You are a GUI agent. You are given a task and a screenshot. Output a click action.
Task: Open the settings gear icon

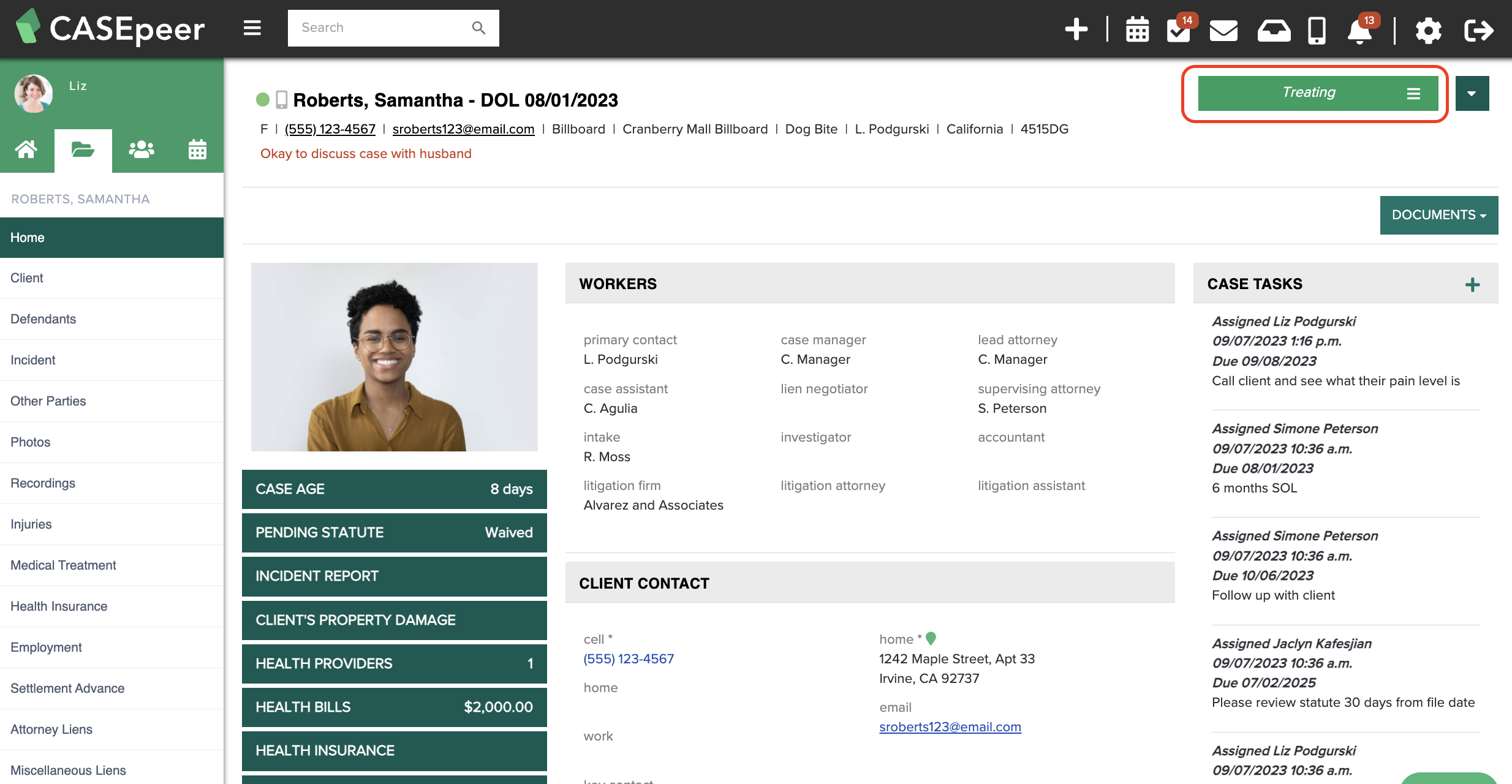tap(1428, 30)
